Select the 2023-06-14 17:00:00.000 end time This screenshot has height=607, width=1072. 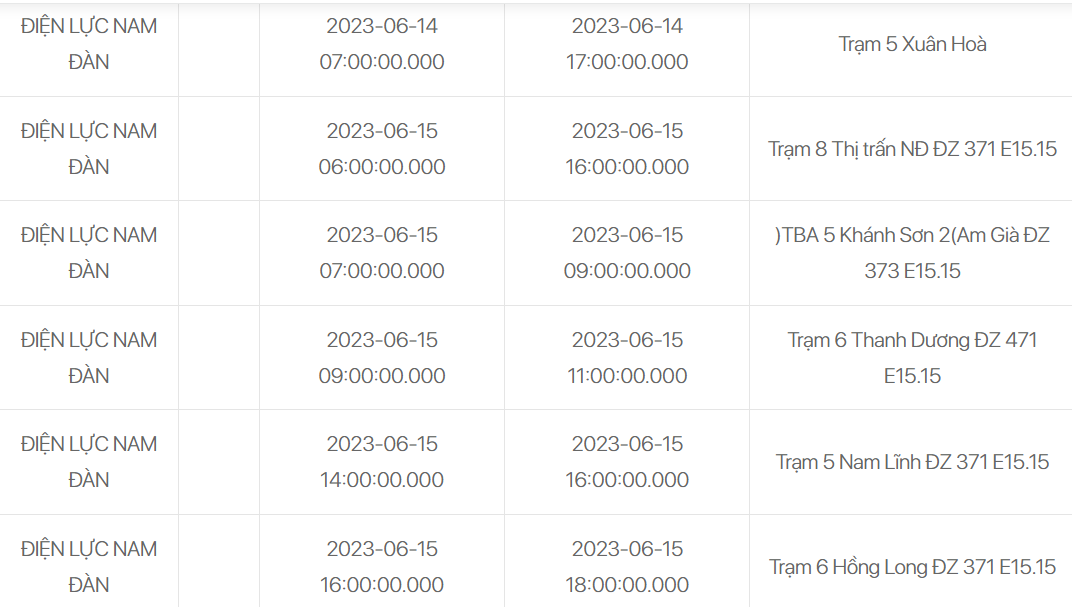pos(627,44)
